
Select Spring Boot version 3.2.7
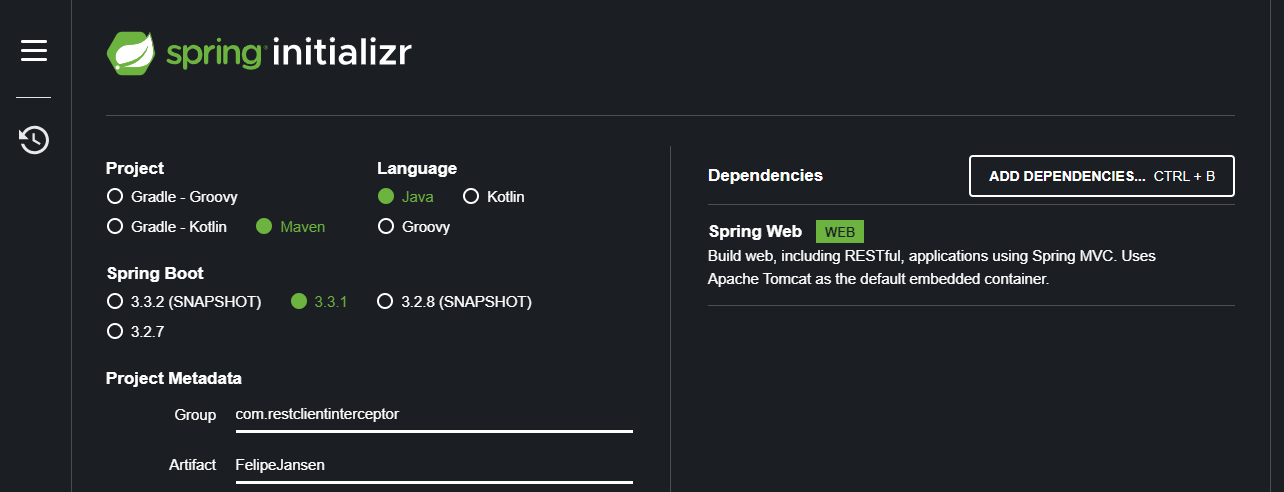115,330
